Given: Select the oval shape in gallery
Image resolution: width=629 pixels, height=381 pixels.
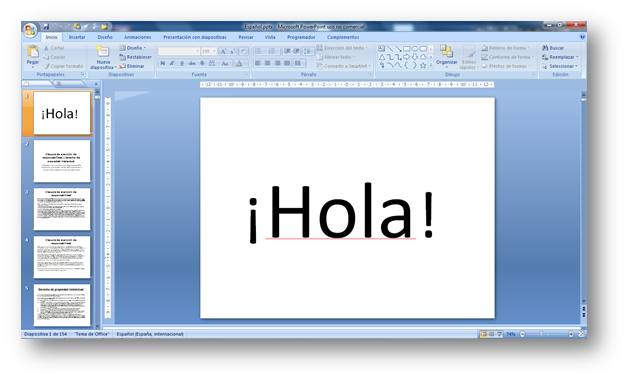Looking at the screenshot, I should [x=415, y=49].
